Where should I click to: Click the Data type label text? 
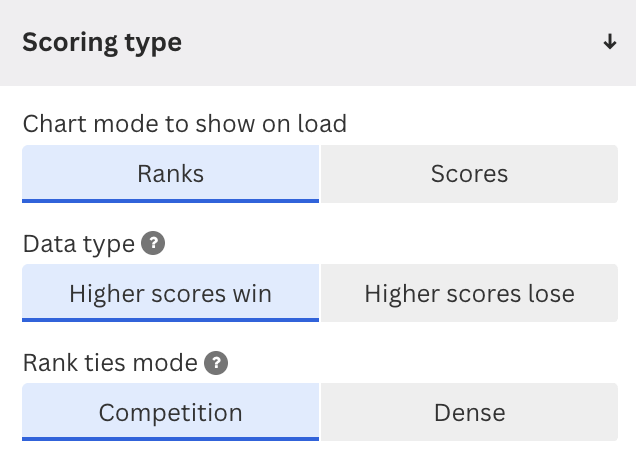pyautogui.click(x=79, y=244)
